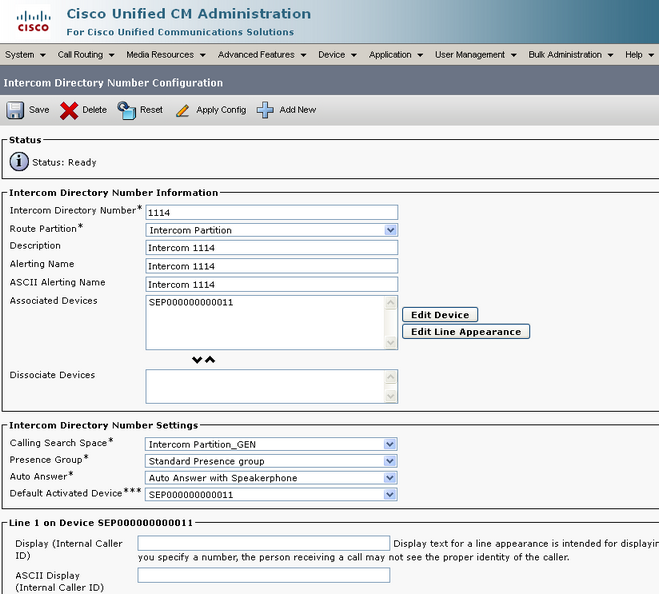Open the Call Routing menu
This screenshot has height=594, width=659.
pyautogui.click(x=86, y=55)
